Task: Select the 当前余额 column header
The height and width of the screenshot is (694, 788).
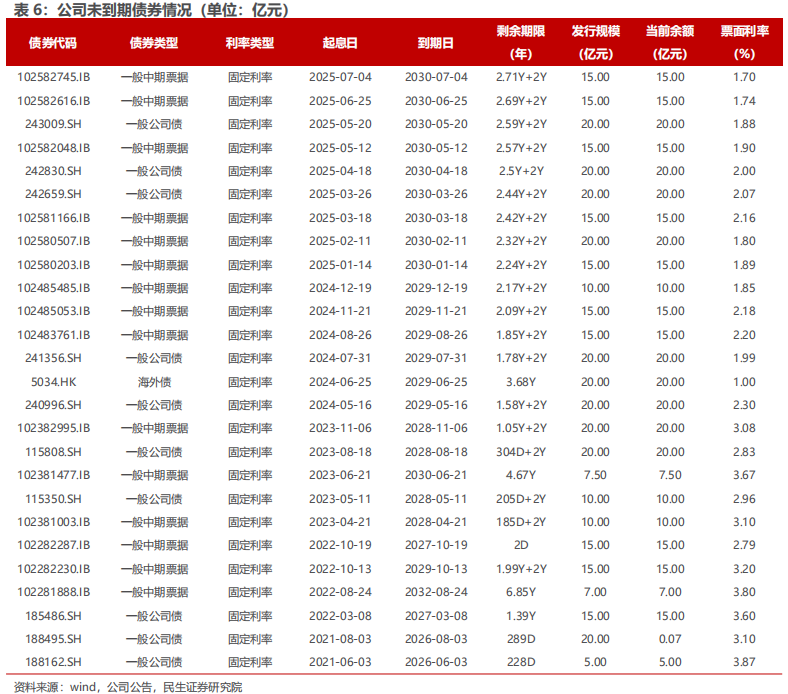Action: pyautogui.click(x=669, y=43)
